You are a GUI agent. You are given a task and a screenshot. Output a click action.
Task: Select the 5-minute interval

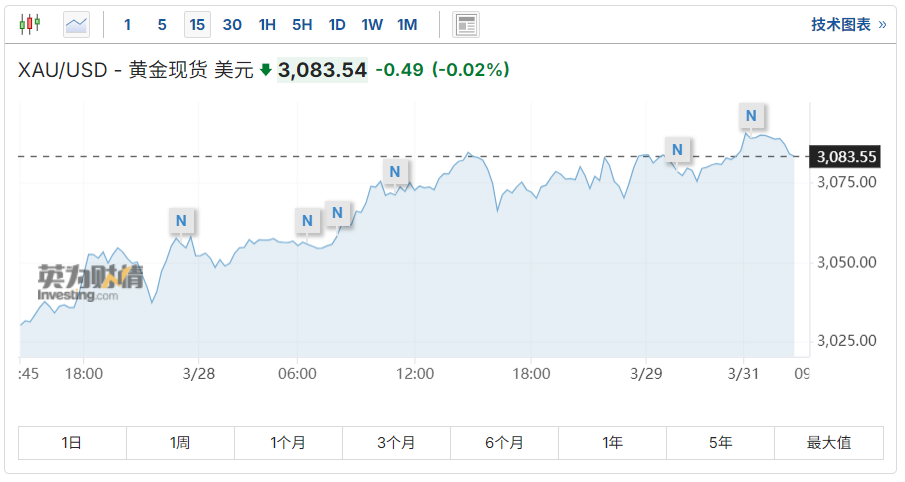tap(162, 24)
